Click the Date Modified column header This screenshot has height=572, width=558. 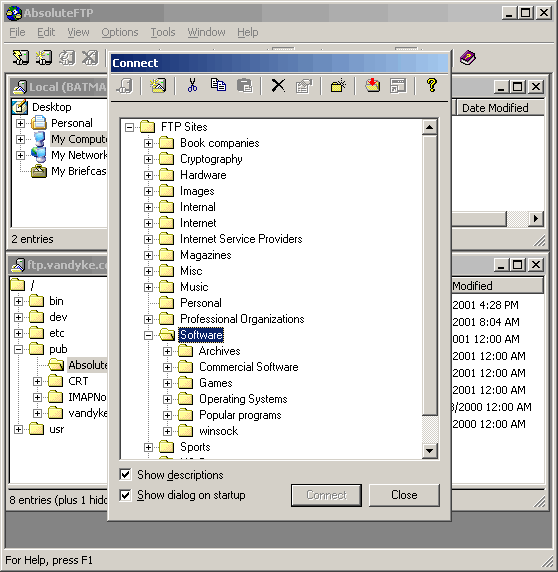(x=500, y=108)
